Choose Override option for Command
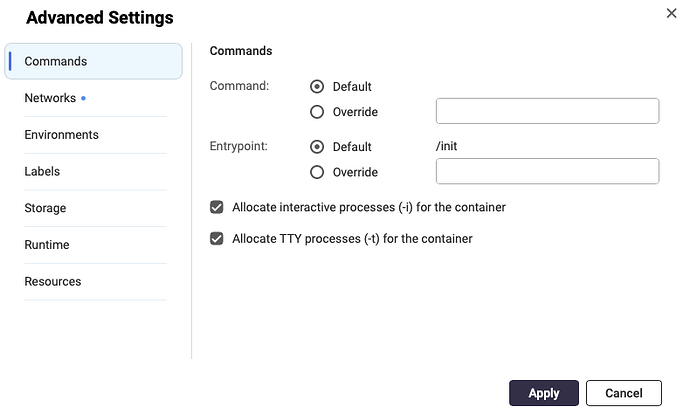Viewport: 690px width, 420px height. 317,112
